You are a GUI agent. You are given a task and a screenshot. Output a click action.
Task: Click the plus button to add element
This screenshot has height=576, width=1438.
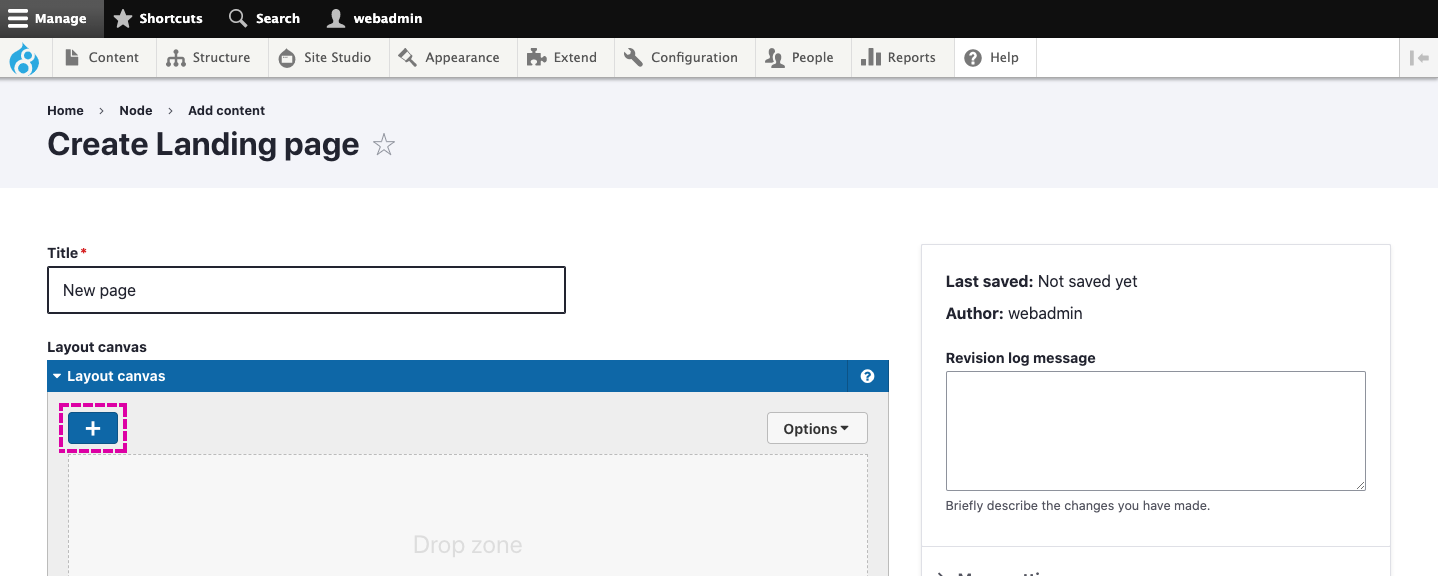coord(93,429)
